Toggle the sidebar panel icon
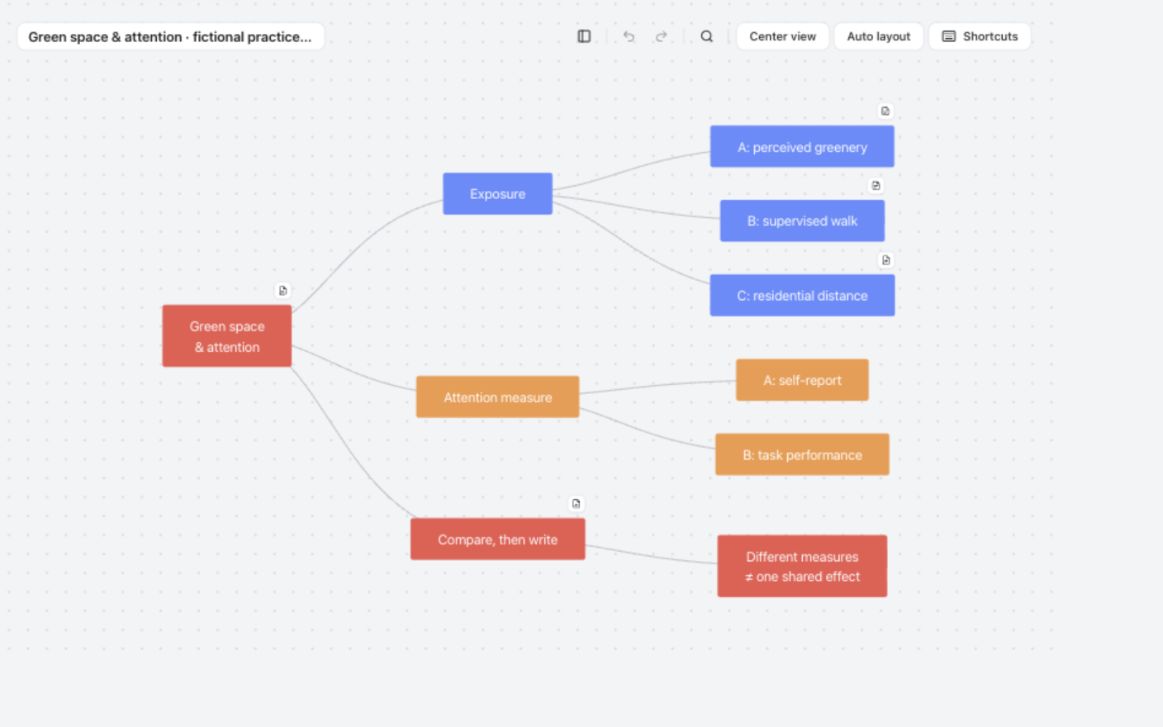The height and width of the screenshot is (727, 1163). 584,36
